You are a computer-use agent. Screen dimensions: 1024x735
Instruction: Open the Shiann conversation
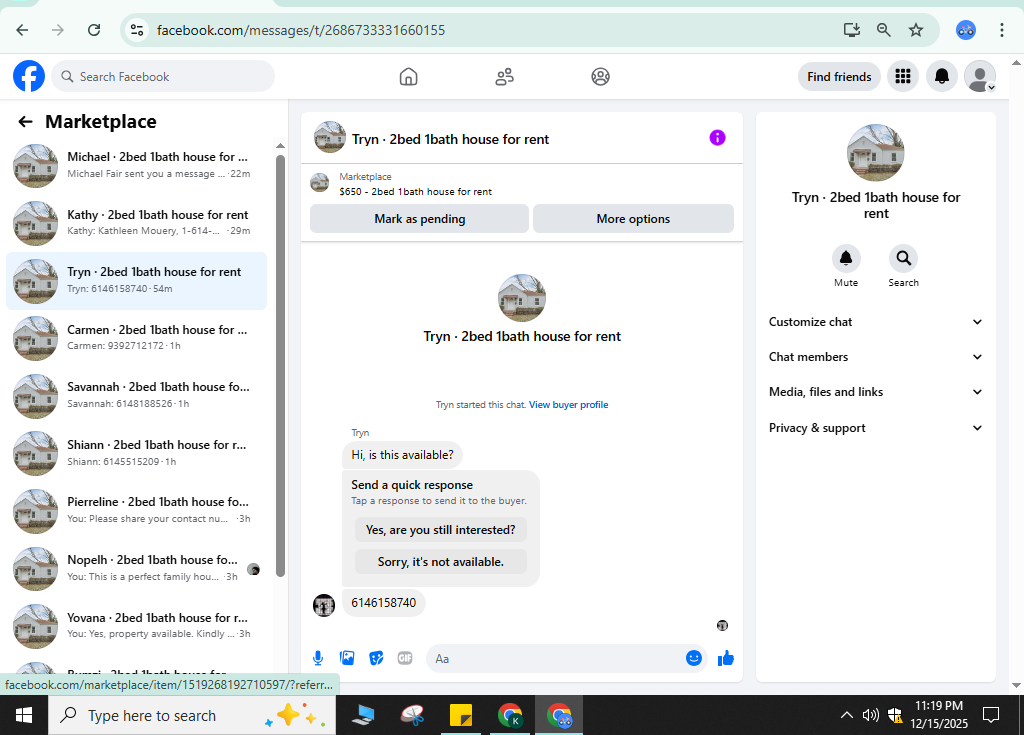point(136,453)
